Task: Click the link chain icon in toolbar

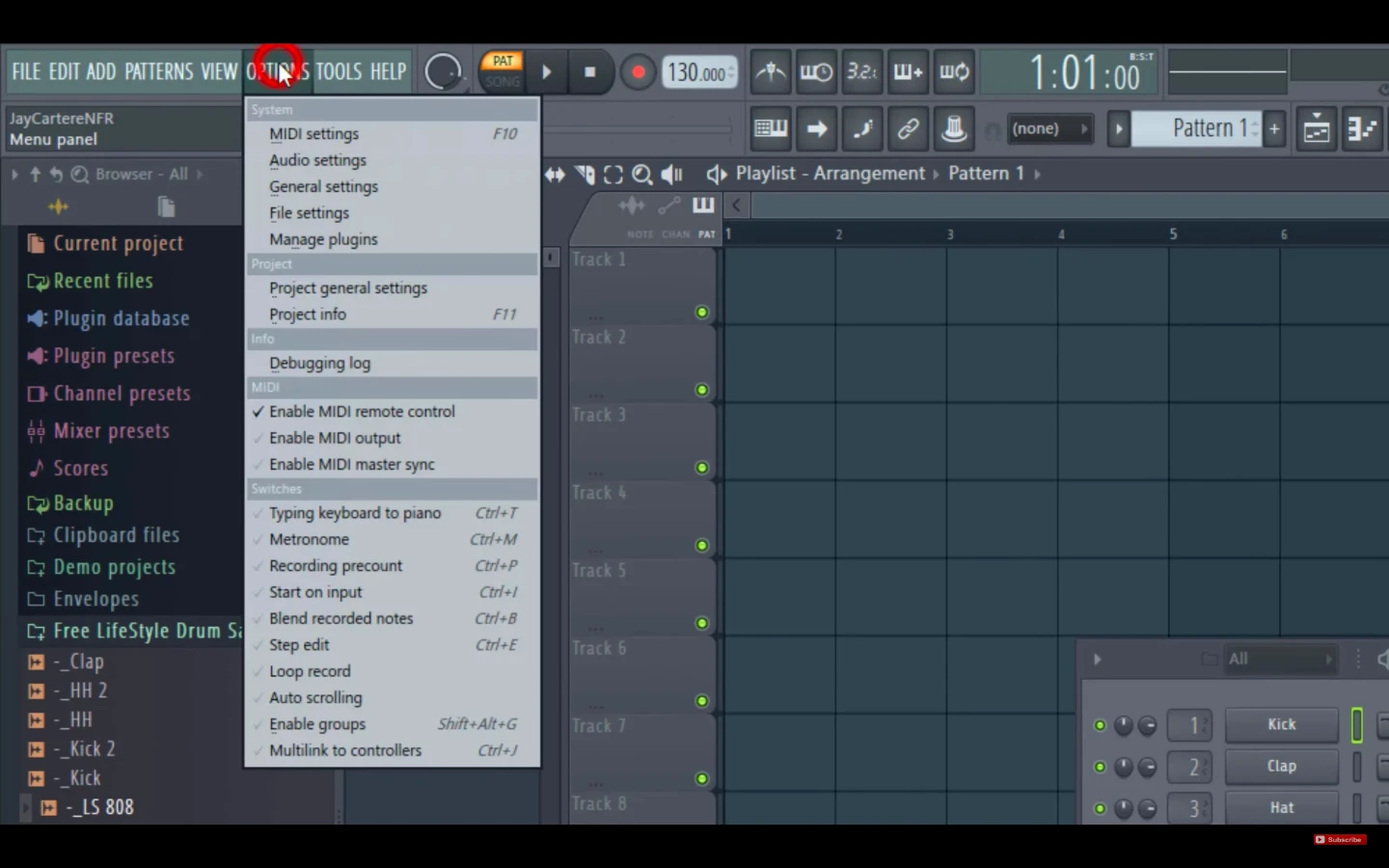Action: pyautogui.click(x=908, y=128)
